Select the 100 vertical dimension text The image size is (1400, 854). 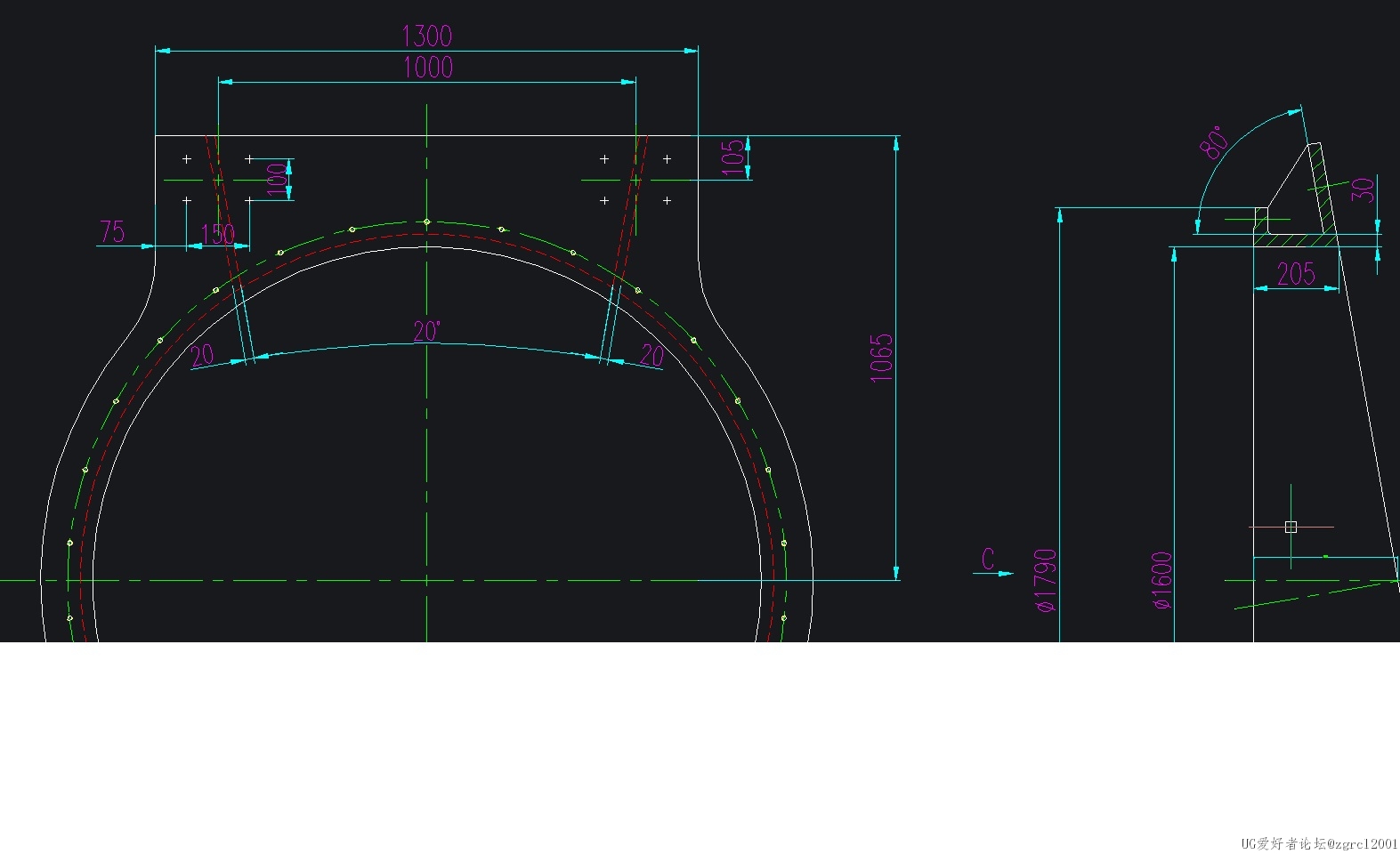[278, 180]
